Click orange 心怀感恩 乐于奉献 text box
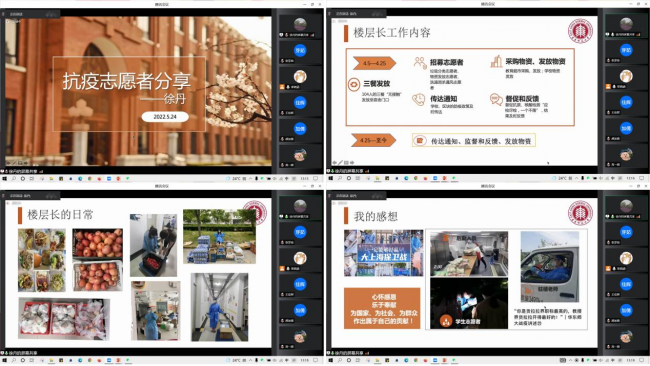This screenshot has height=366, width=650. 382,308
